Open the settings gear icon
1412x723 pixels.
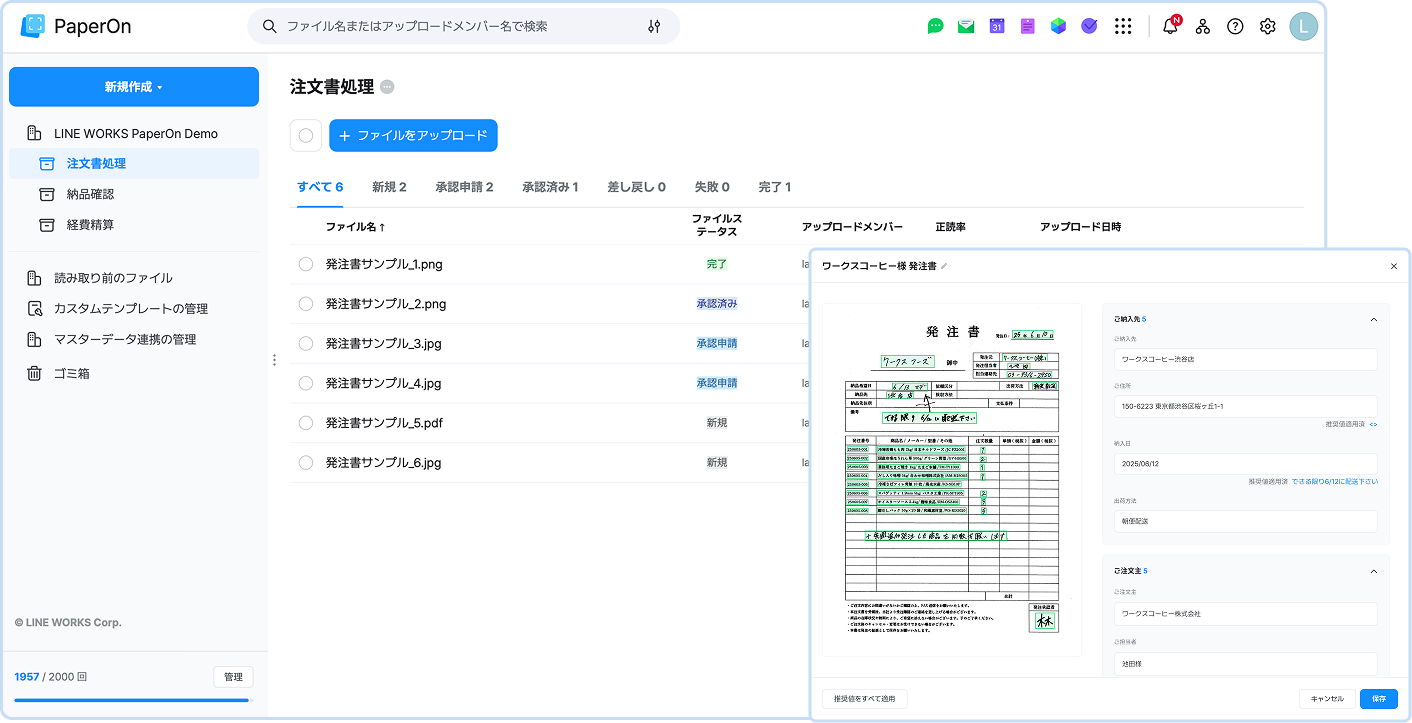[1267, 27]
